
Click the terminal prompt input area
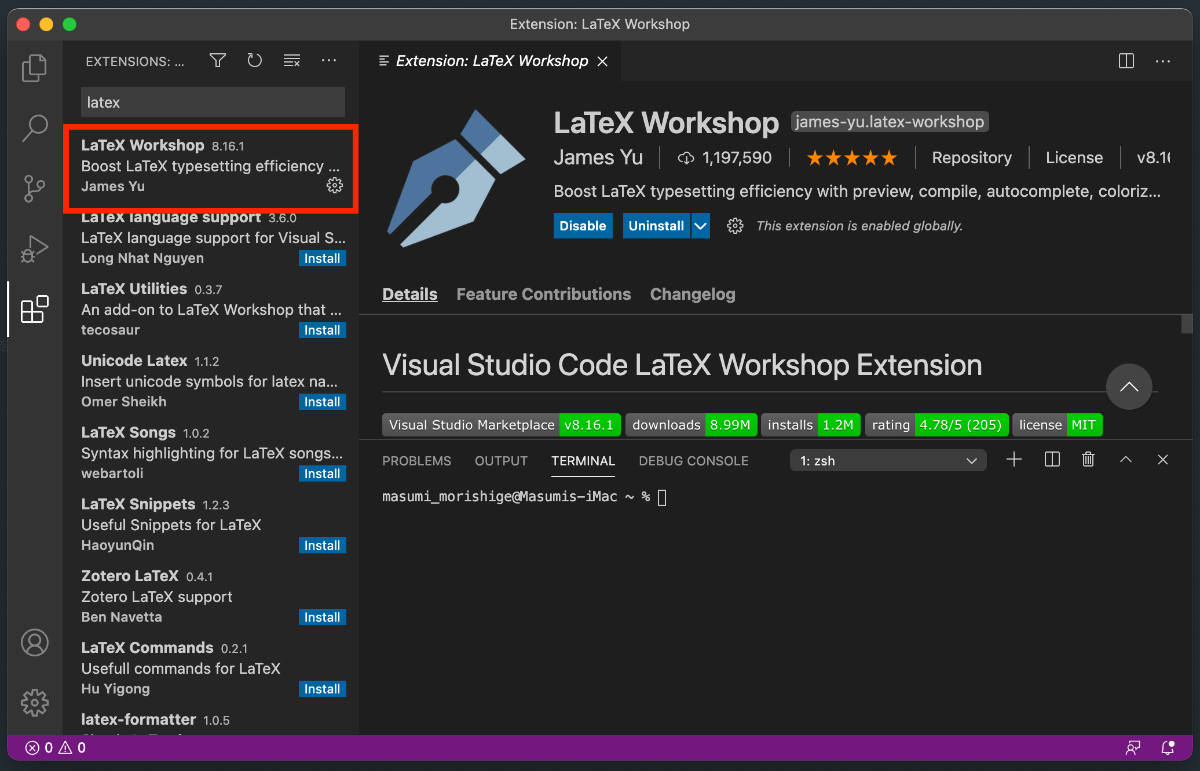pos(662,497)
